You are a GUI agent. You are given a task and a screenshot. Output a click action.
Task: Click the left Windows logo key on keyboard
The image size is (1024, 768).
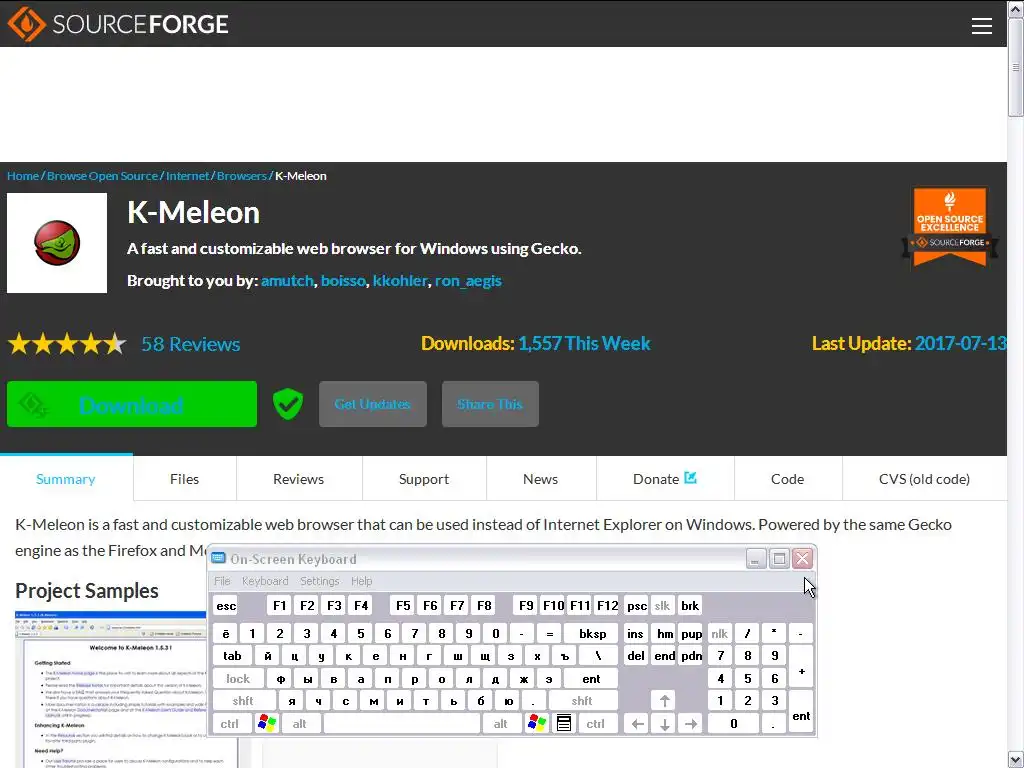pos(266,723)
